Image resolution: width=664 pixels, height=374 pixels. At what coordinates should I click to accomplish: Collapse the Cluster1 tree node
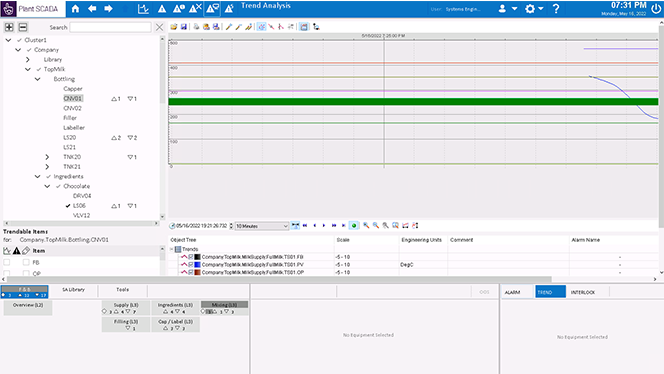pos(8,40)
